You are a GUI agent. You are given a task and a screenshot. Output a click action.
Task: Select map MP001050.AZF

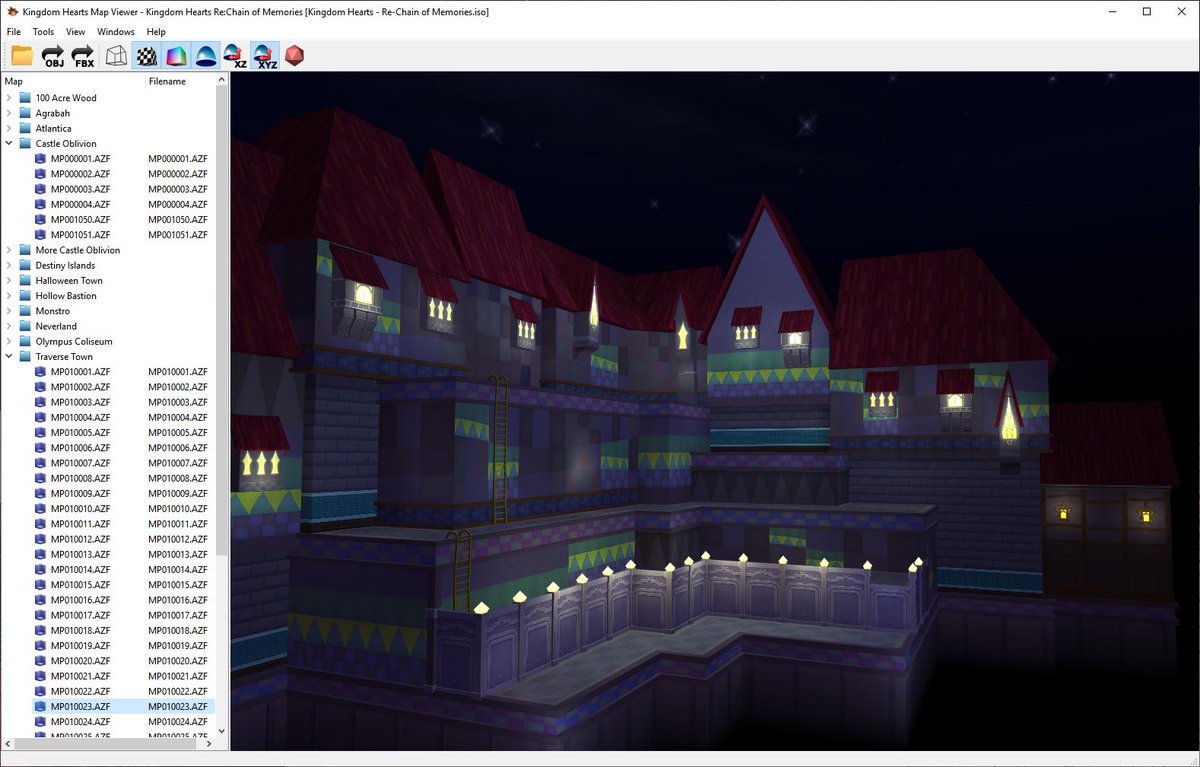click(80, 219)
